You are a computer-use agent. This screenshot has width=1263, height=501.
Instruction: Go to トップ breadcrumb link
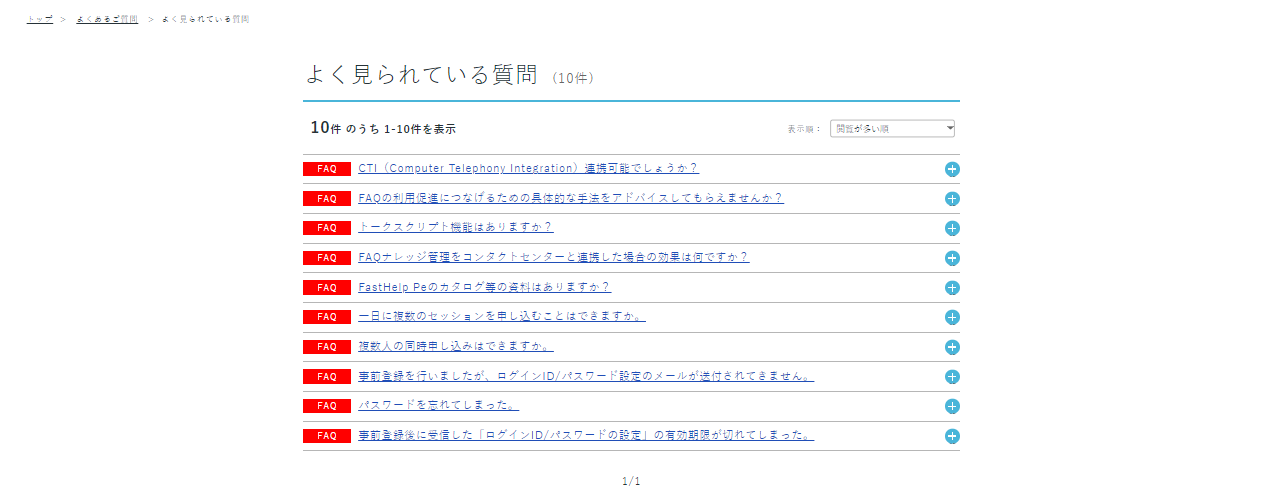click(39, 19)
